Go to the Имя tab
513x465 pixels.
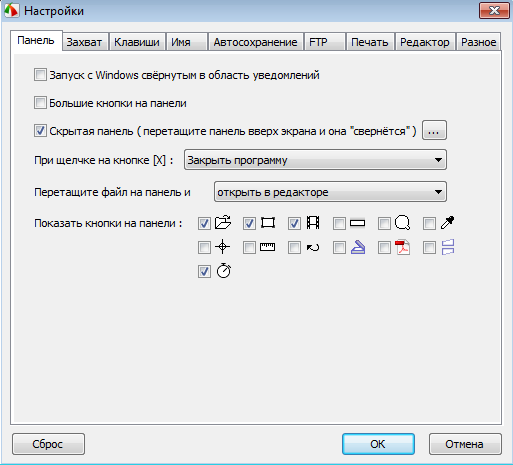[187, 42]
